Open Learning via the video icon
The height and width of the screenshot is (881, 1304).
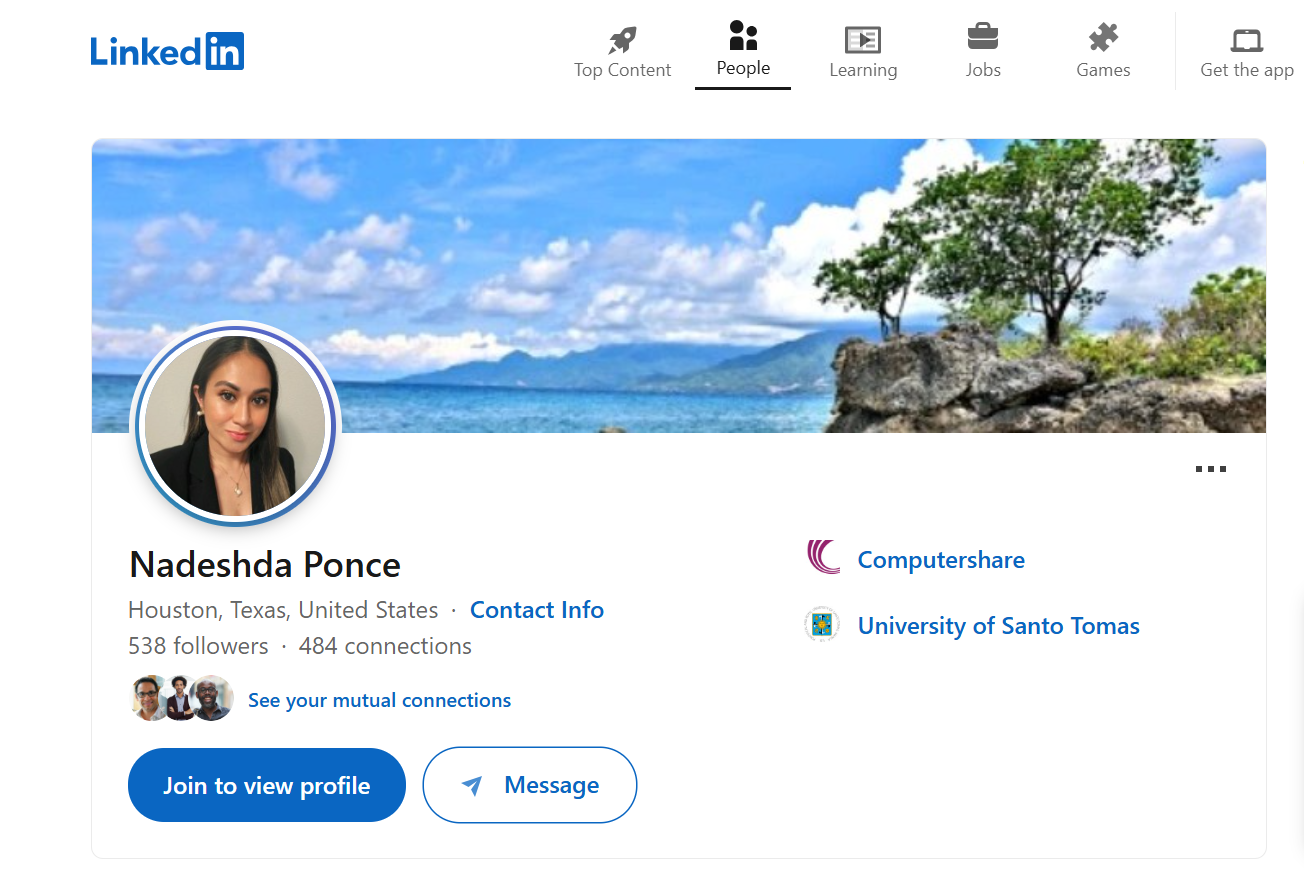(x=862, y=40)
